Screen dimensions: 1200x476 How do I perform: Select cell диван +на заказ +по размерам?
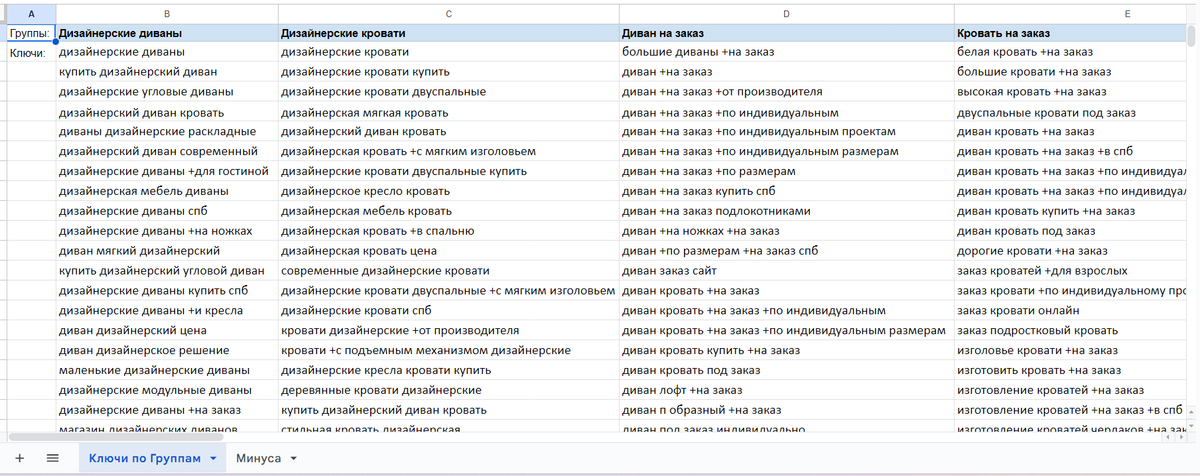tap(786, 171)
